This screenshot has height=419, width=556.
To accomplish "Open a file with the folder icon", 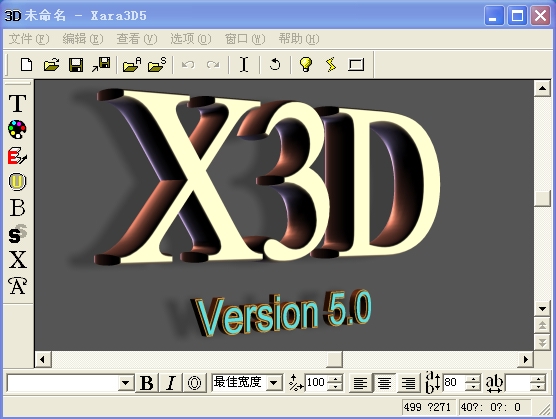I will point(52,65).
